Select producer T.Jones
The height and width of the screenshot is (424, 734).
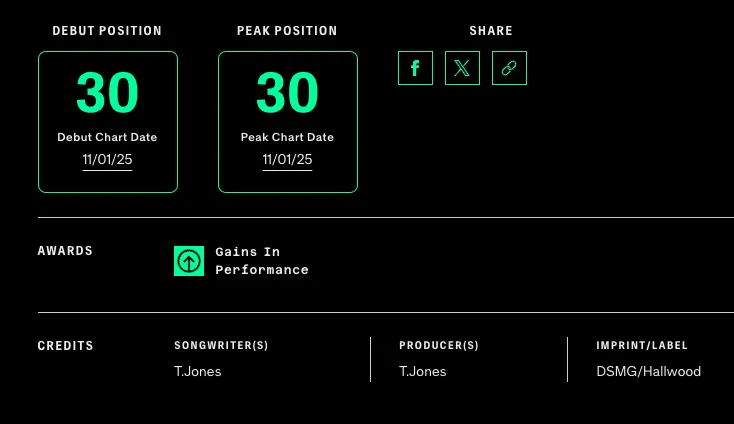coord(423,371)
